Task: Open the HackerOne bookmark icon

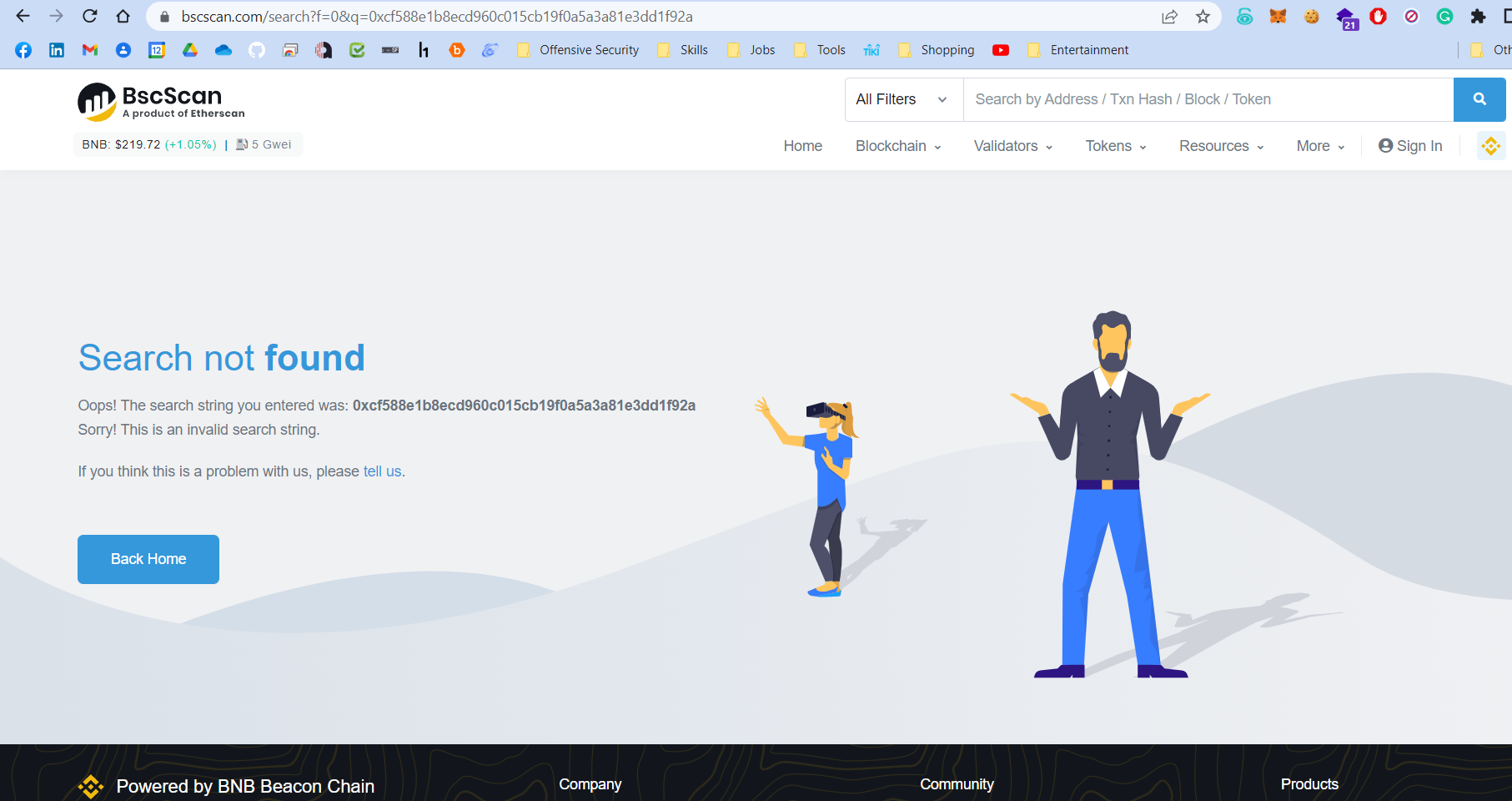Action: click(x=424, y=50)
